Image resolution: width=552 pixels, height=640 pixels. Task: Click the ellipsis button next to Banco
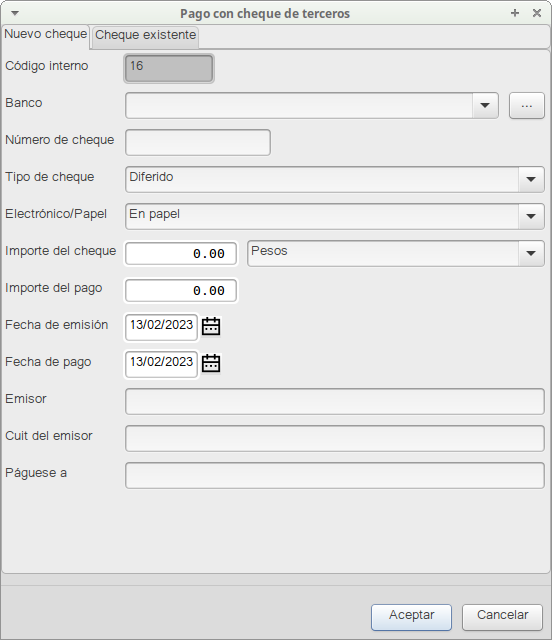tap(527, 106)
